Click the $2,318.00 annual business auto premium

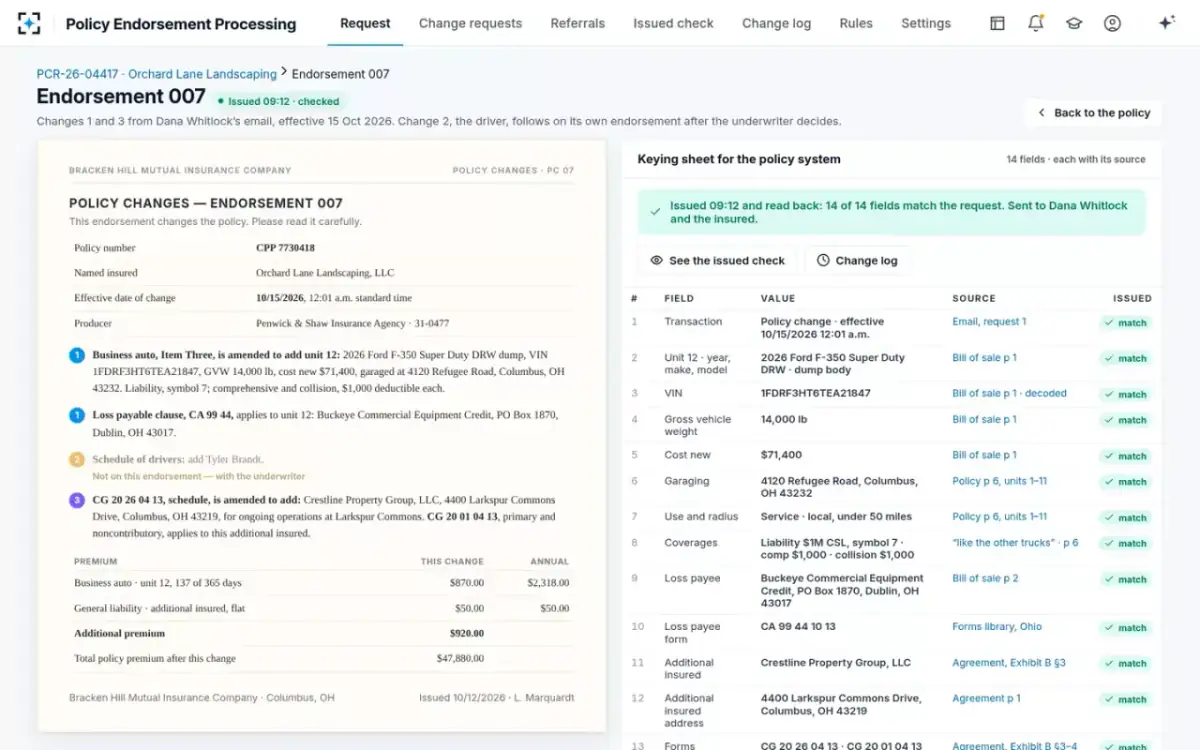pos(548,583)
